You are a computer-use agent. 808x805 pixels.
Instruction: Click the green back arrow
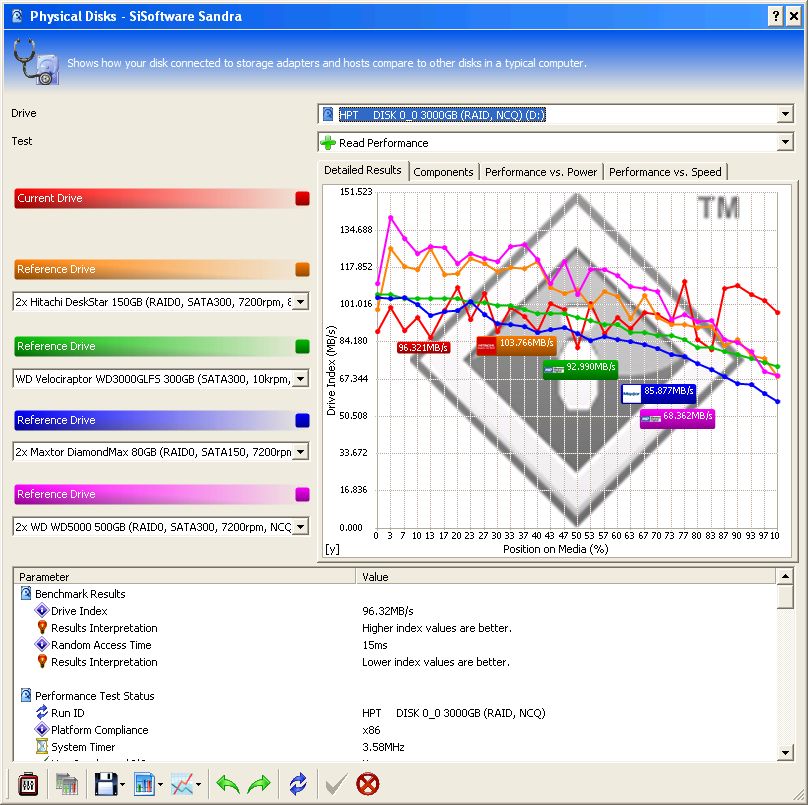coord(228,784)
